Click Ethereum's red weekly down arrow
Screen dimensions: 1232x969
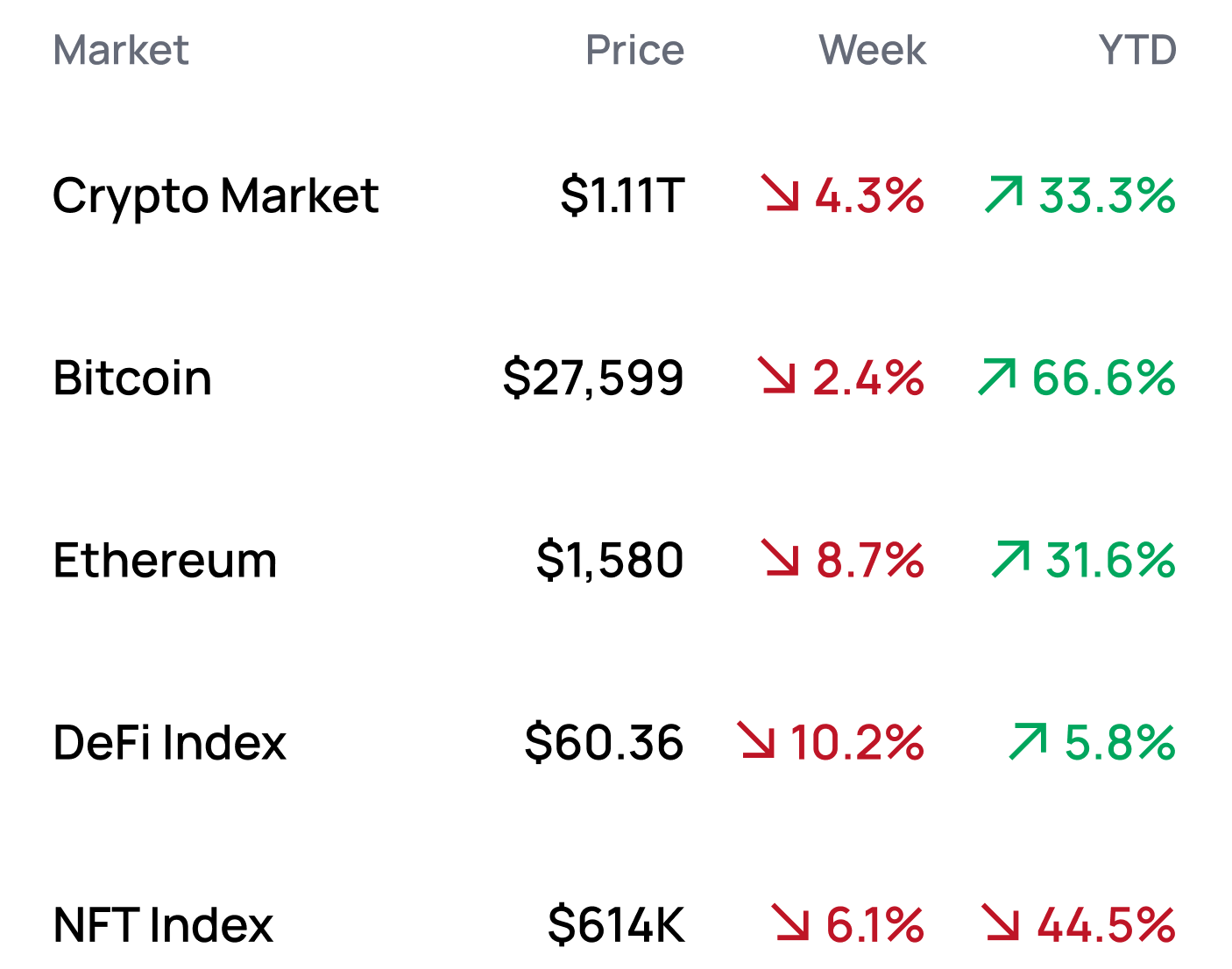781,558
